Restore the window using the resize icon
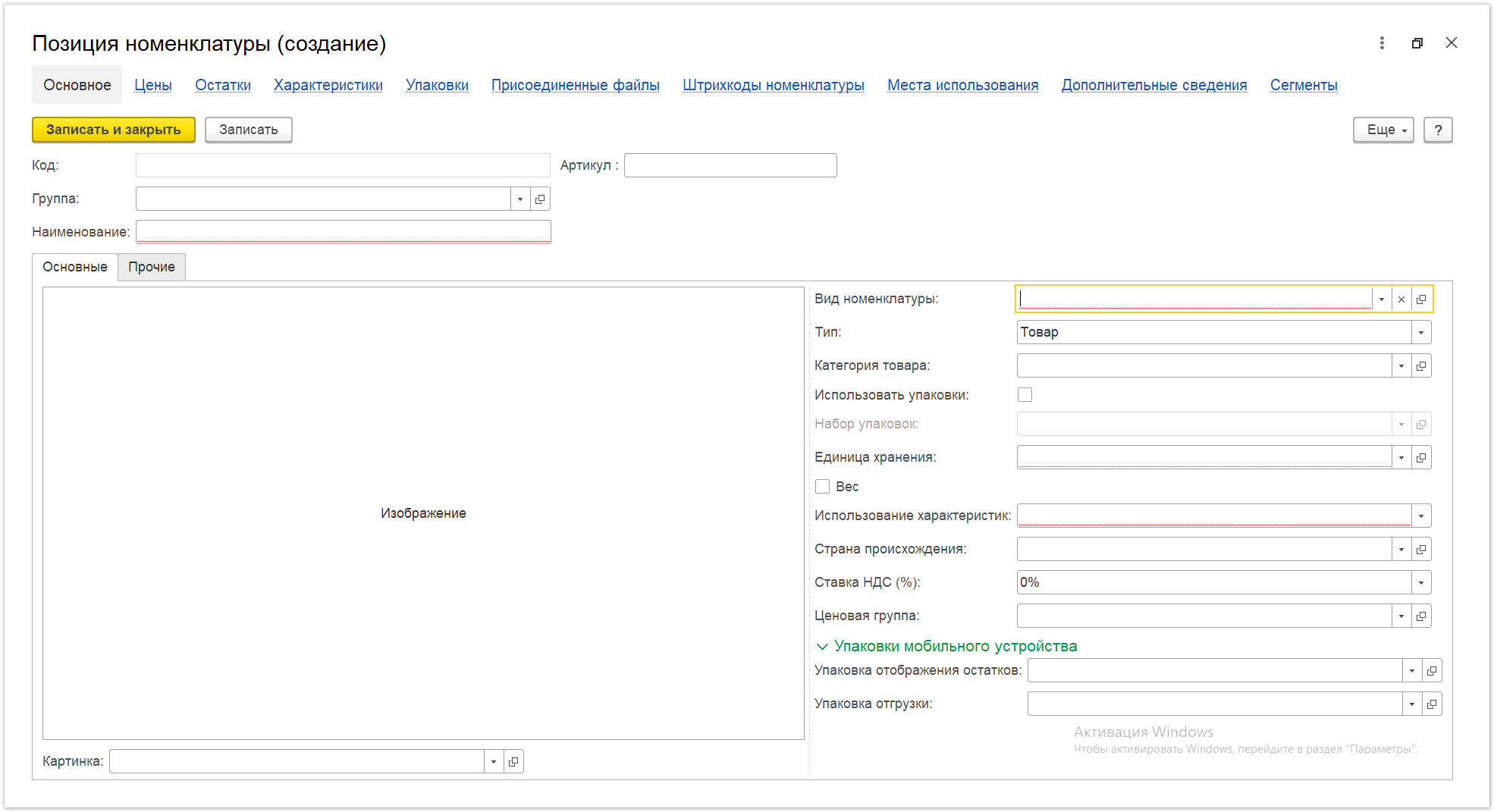Viewport: 1494px width, 812px height. (1417, 43)
